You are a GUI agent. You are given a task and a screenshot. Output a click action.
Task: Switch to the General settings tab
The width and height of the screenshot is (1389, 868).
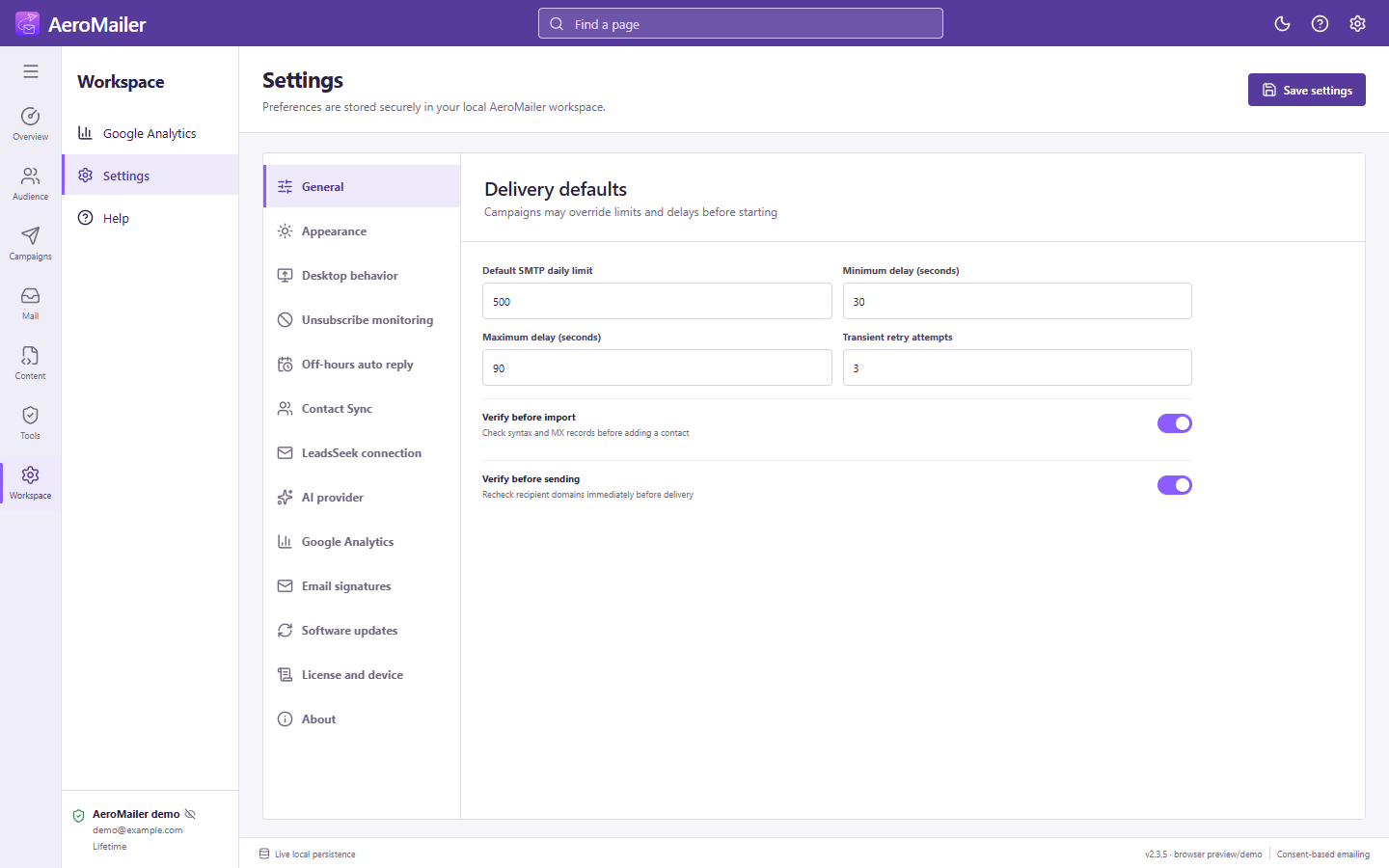point(362,186)
